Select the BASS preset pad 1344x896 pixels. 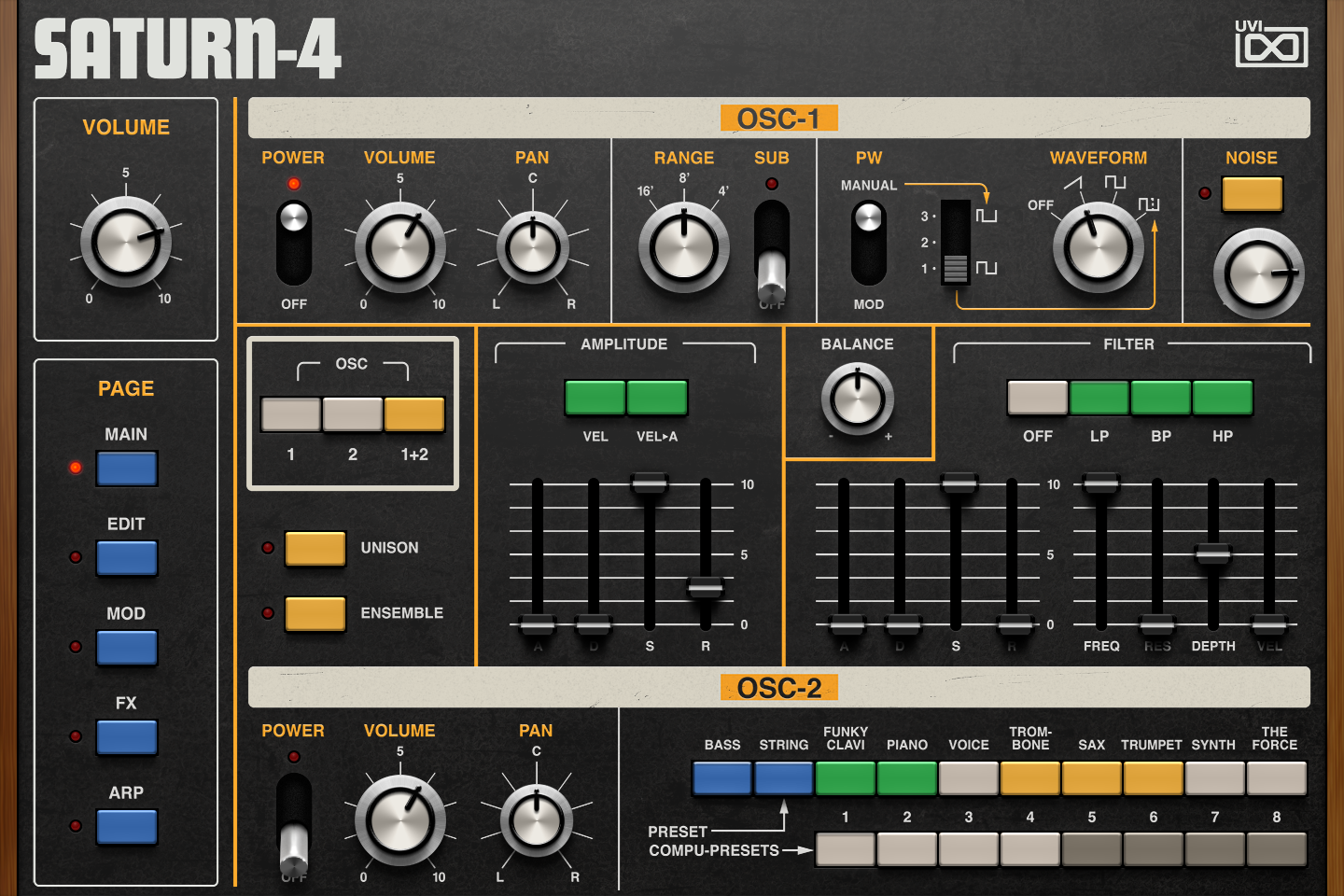pyautogui.click(x=722, y=777)
